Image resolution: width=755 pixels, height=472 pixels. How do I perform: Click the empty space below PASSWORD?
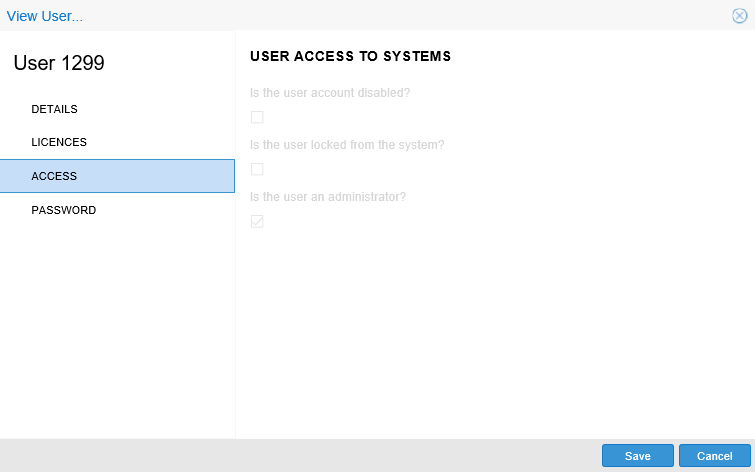click(x=117, y=330)
